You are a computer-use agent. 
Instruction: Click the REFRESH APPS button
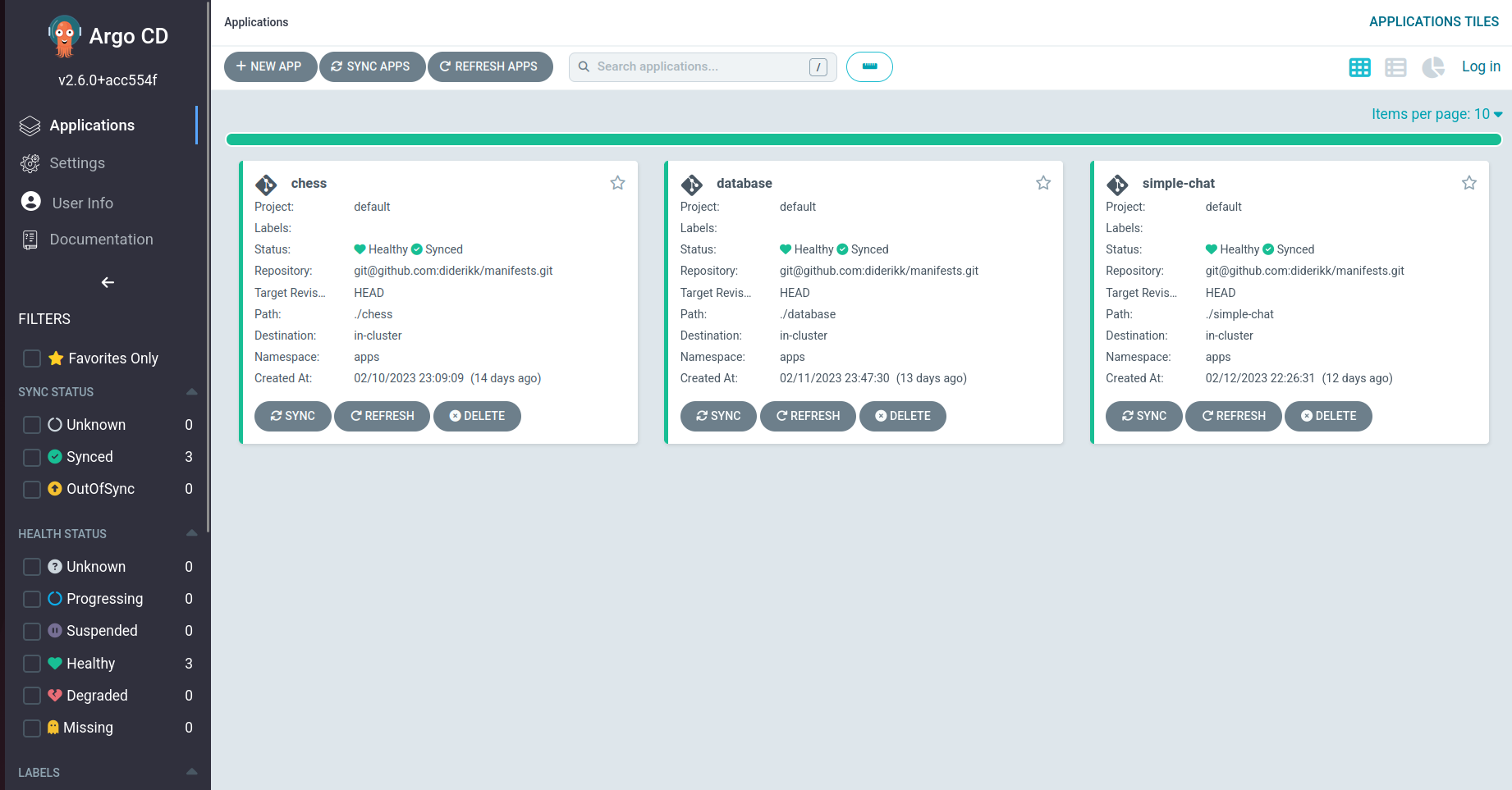click(x=490, y=66)
